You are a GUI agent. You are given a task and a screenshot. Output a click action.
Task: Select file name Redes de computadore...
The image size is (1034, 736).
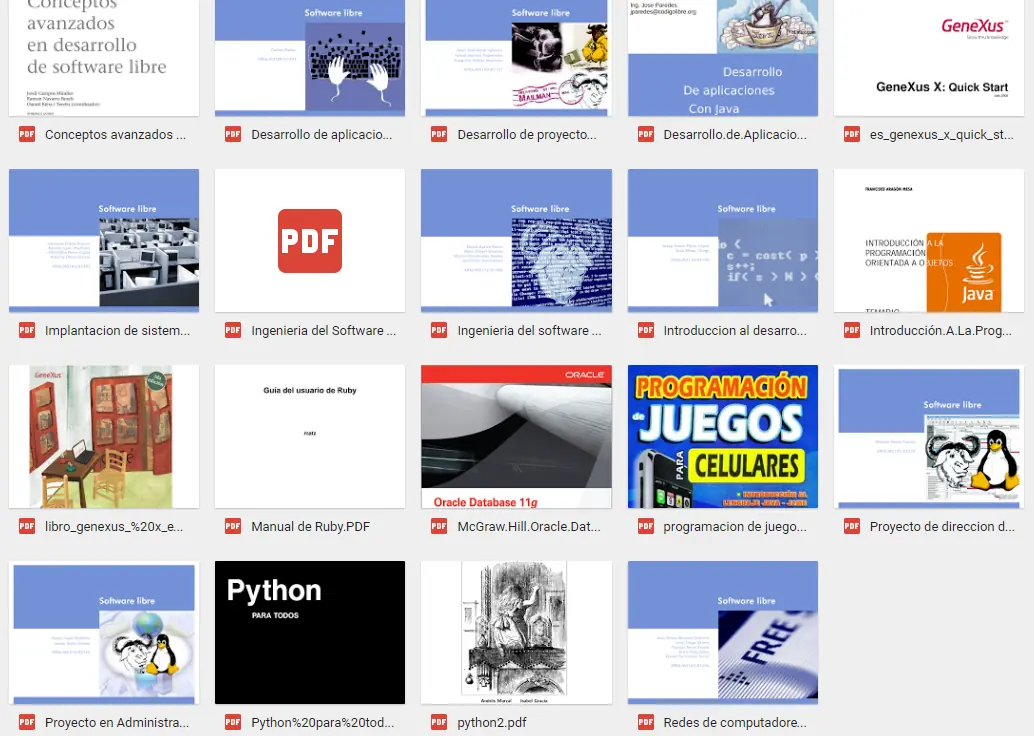coord(735,722)
